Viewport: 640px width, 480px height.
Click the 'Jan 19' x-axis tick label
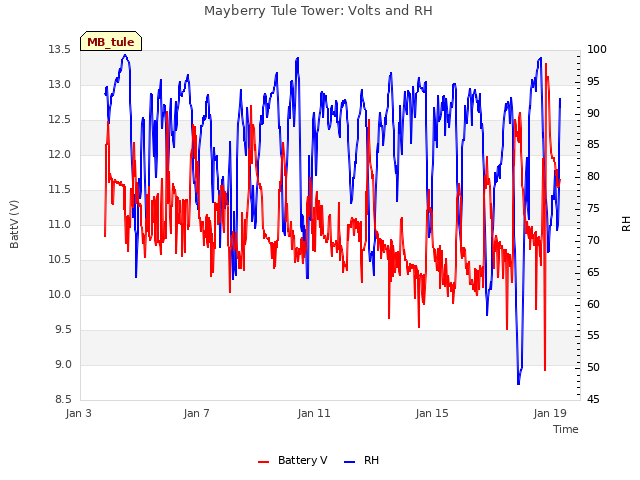tap(550, 413)
